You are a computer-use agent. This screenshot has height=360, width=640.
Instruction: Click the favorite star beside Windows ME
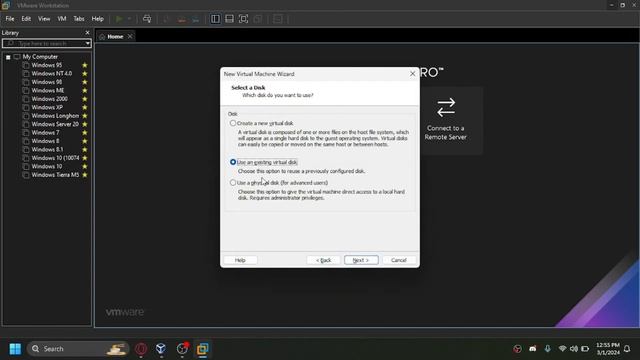point(85,91)
